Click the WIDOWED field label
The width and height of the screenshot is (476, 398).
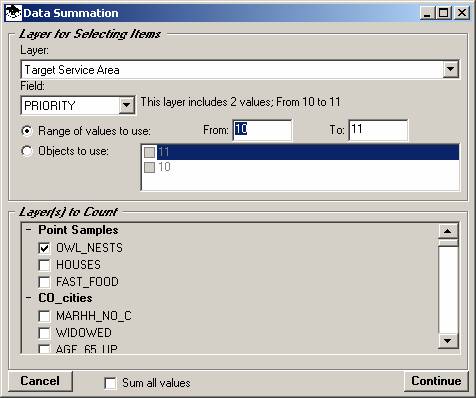(84, 333)
